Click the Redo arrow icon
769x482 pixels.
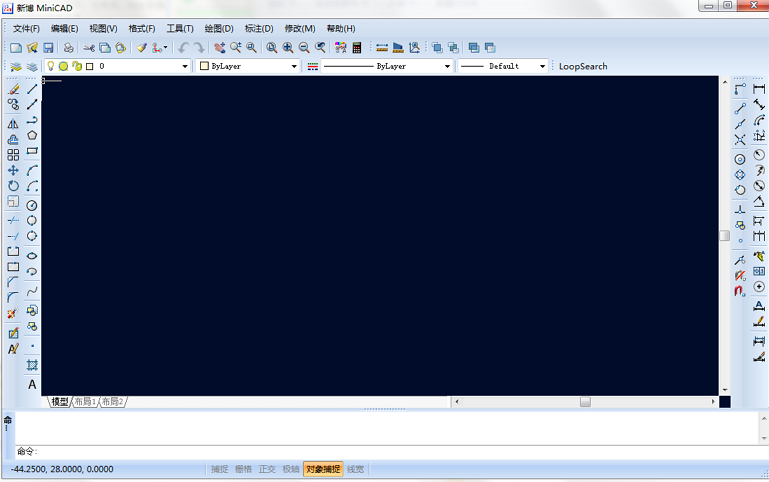(x=199, y=48)
